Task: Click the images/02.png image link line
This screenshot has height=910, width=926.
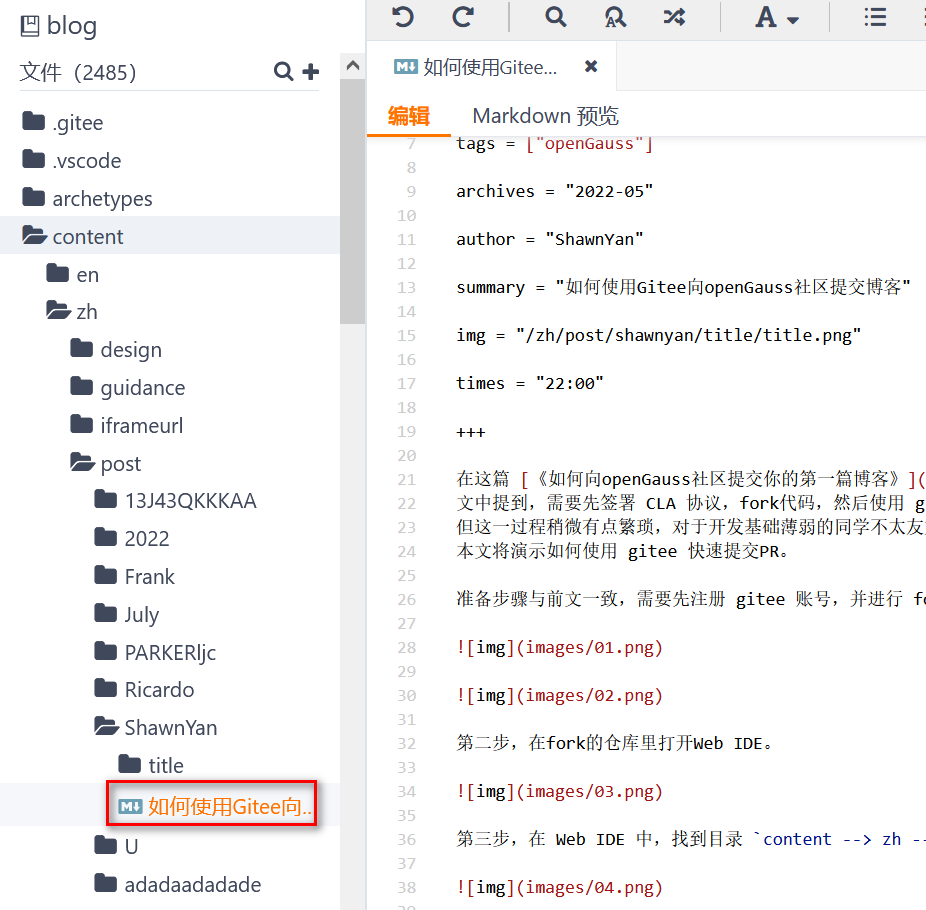Action: [559, 695]
